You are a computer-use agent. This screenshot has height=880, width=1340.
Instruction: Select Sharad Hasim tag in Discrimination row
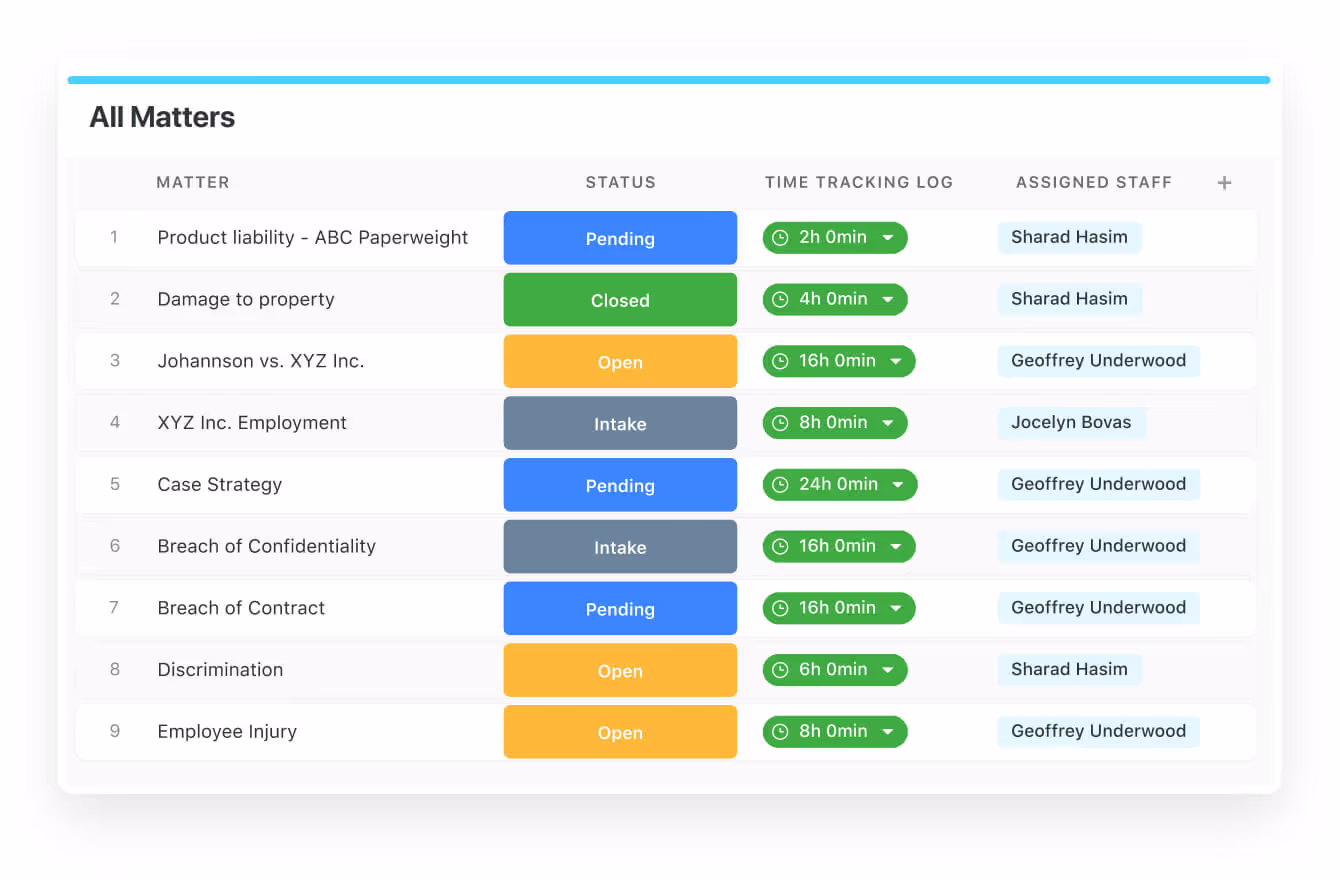tap(1069, 670)
